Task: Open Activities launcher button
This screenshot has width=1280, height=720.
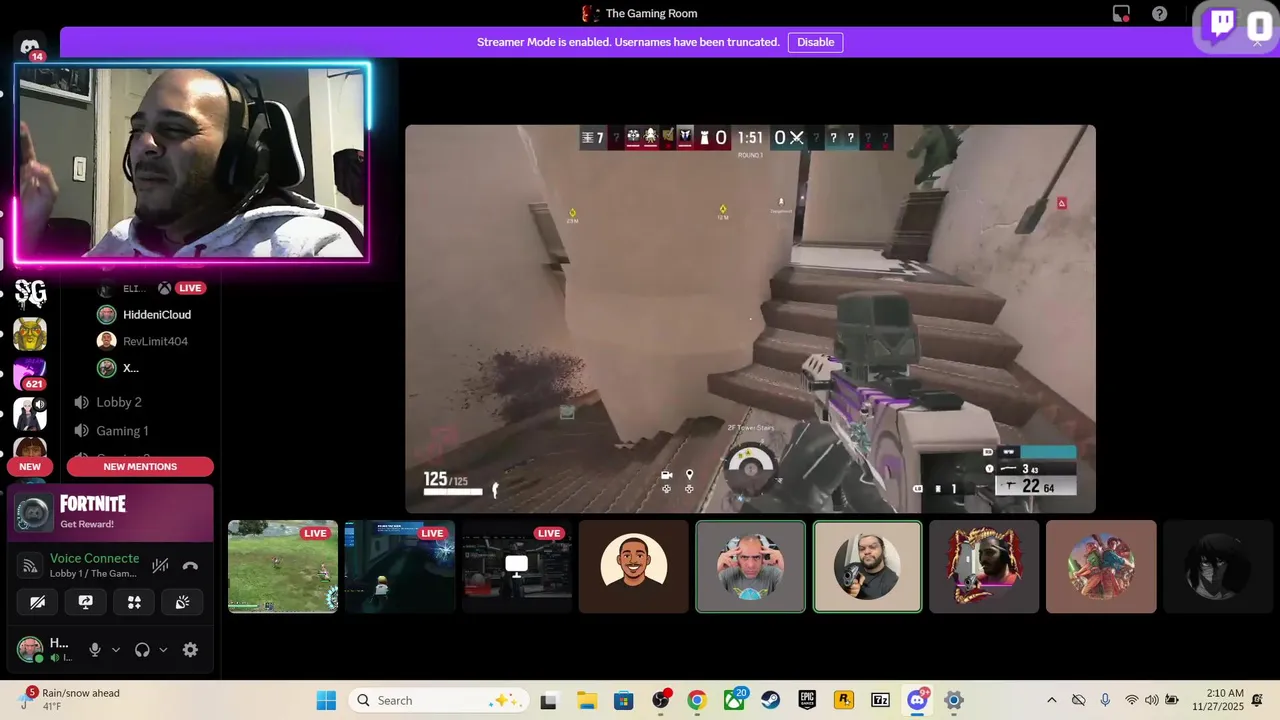Action: coord(134,602)
